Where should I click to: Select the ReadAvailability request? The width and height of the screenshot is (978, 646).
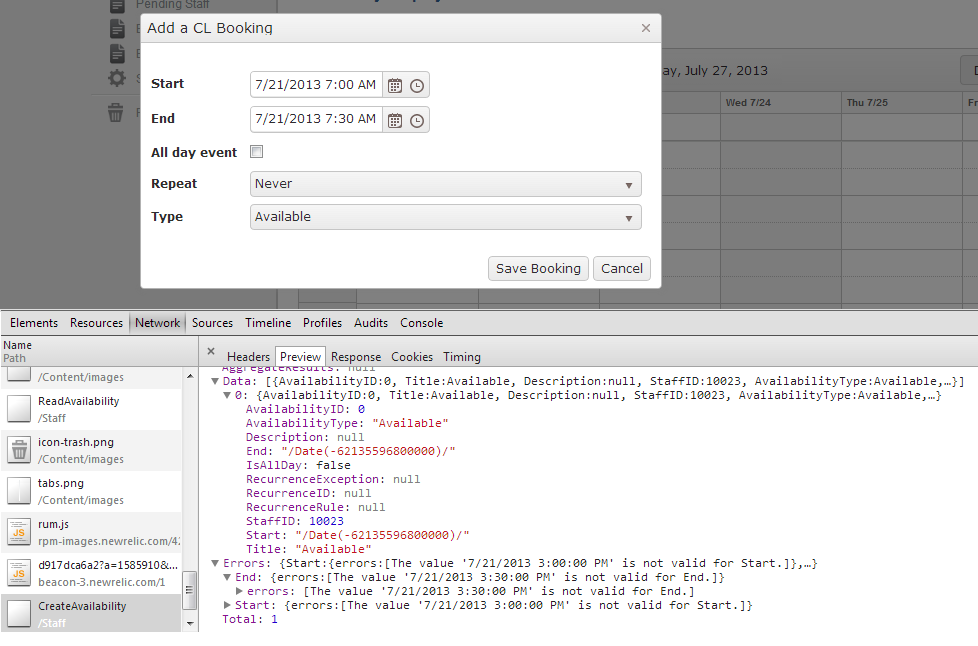(x=92, y=409)
